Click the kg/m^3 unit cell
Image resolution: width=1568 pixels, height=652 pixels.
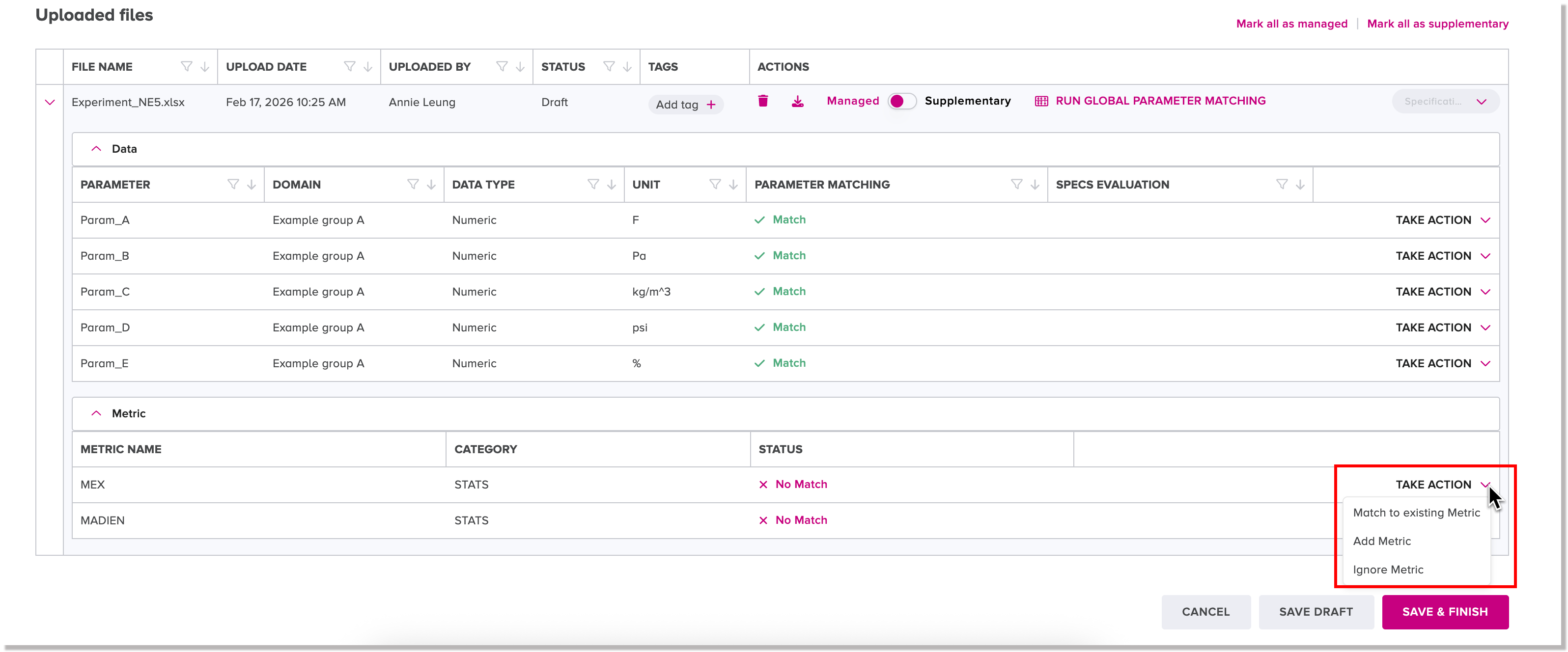[x=651, y=292]
